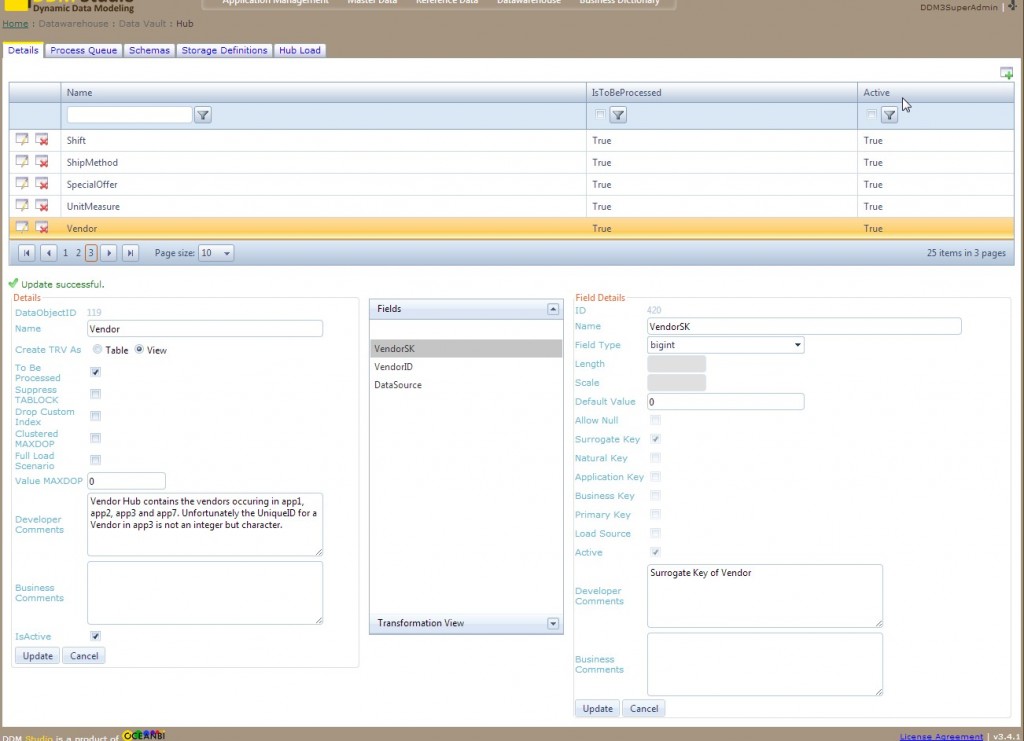Image resolution: width=1024 pixels, height=741 pixels.
Task: Click Developer Comments box about Vendor Hub
Action: [205, 525]
